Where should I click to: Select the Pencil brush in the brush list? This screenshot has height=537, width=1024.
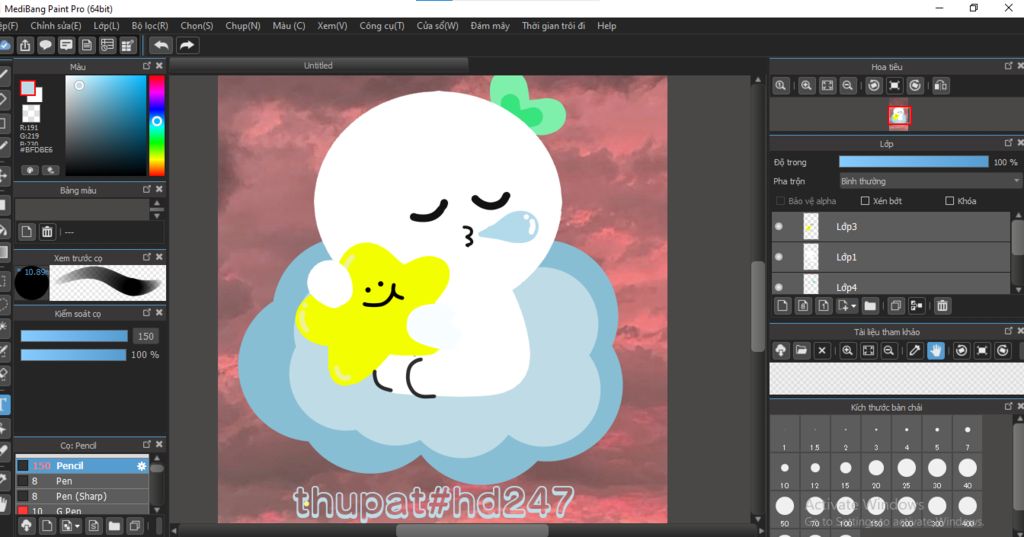coord(82,466)
